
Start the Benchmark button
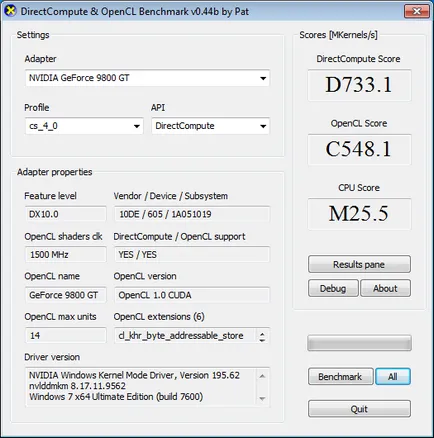tap(340, 377)
